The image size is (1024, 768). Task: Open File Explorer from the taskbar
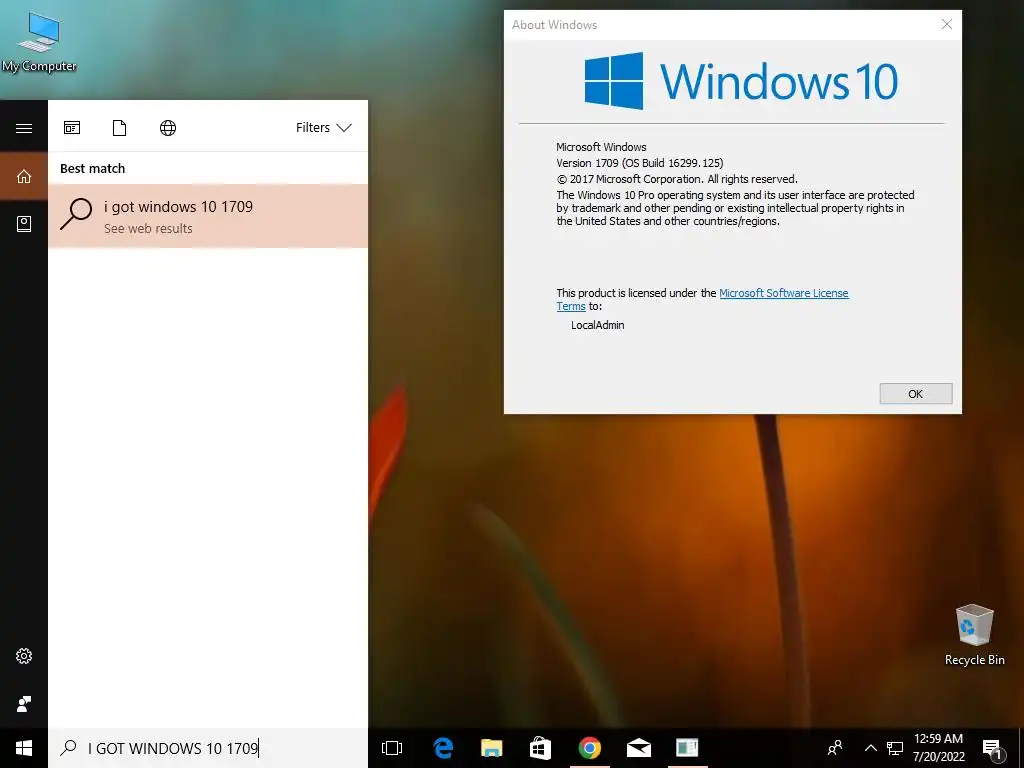coord(492,748)
